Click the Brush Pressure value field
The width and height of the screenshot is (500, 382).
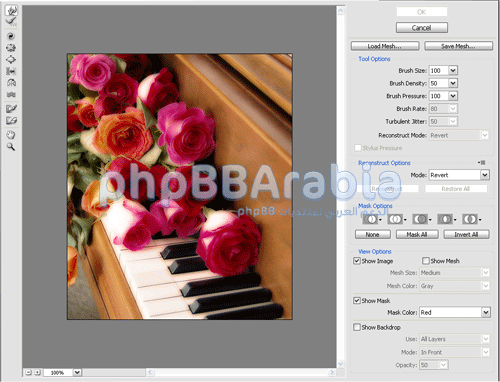[x=439, y=96]
